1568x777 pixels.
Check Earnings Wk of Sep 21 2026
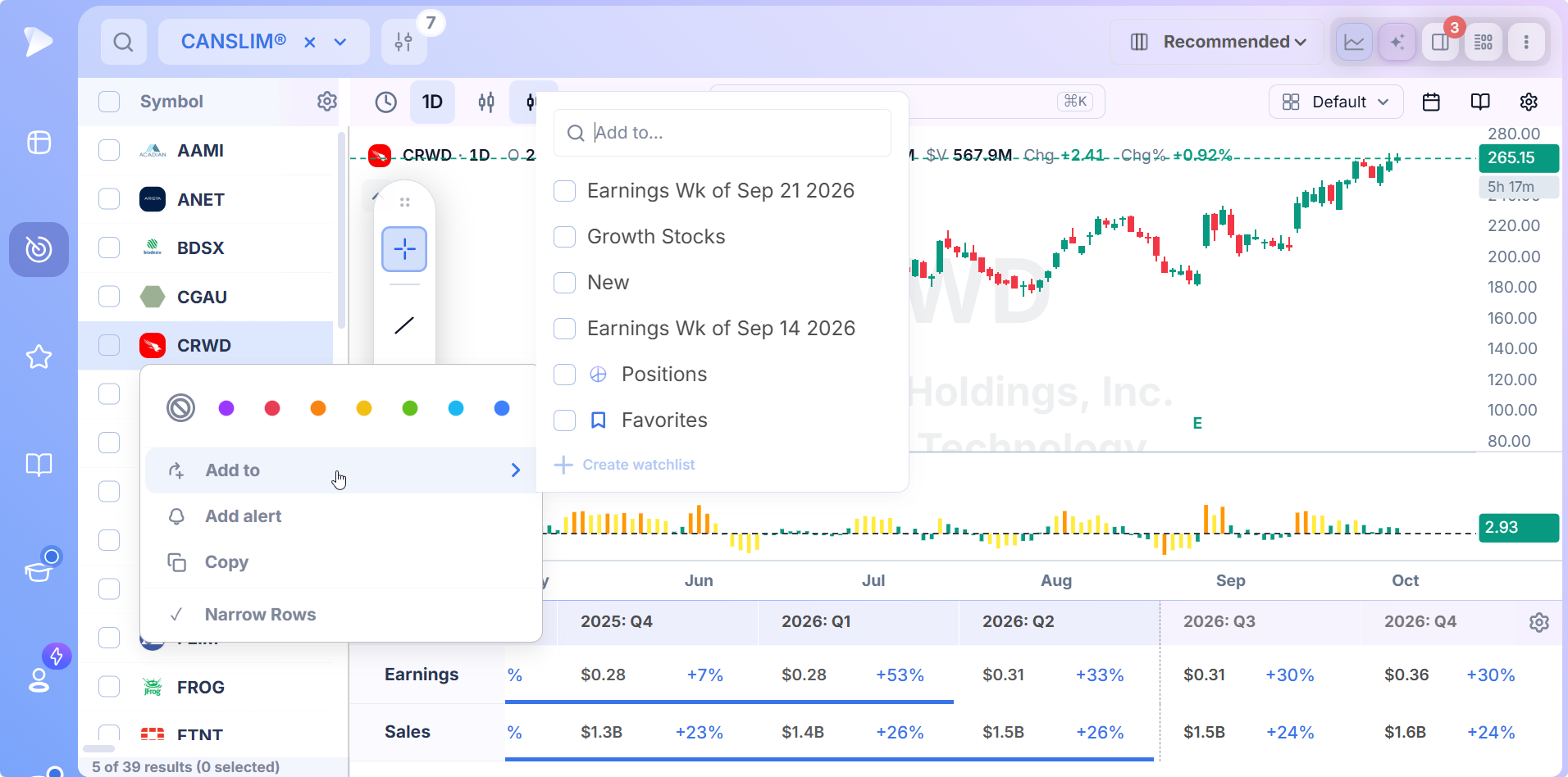point(565,191)
